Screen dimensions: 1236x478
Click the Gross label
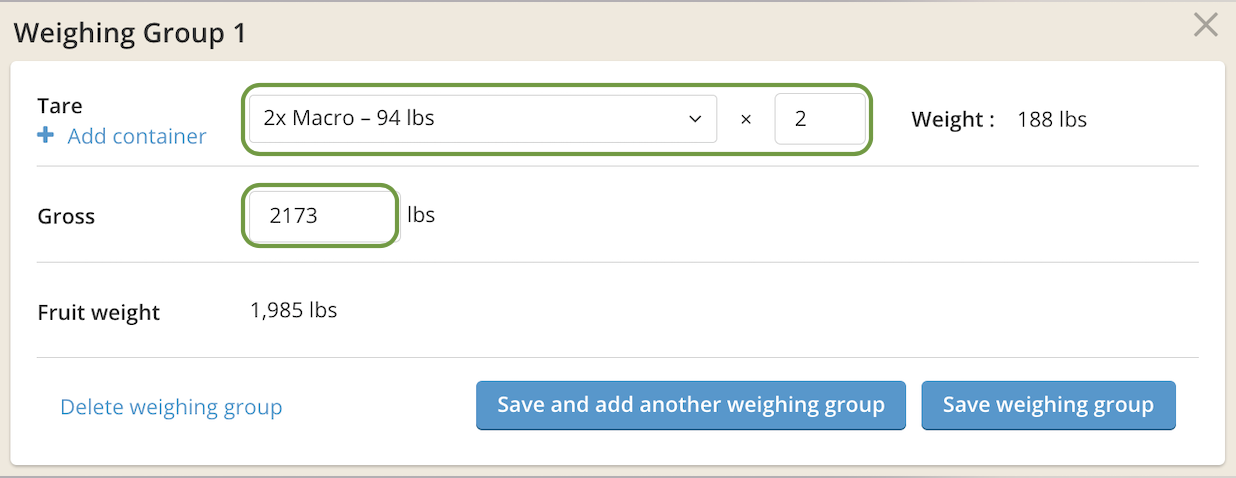[x=66, y=216]
